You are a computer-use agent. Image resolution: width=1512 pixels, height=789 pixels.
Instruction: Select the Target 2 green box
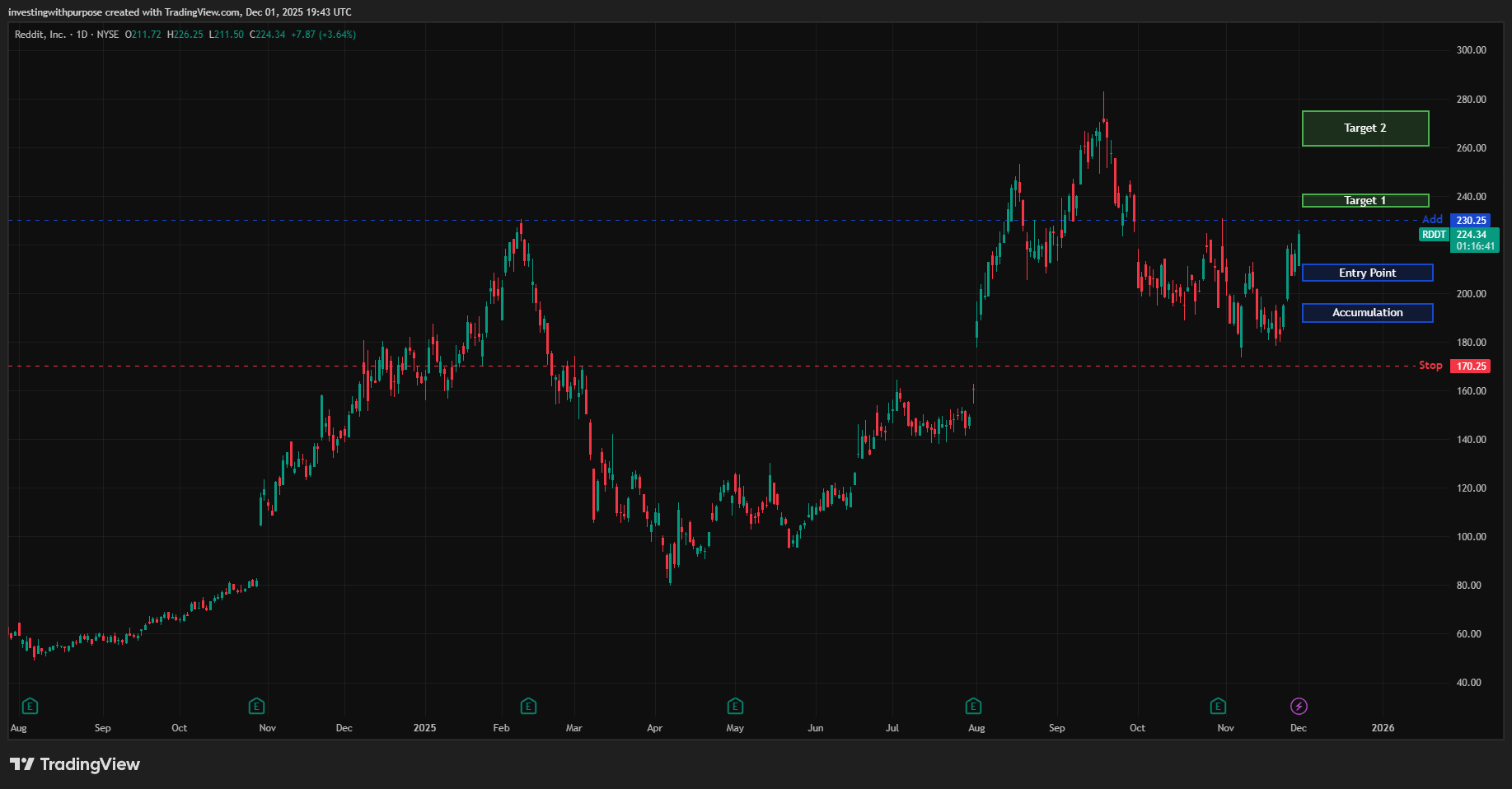1365,128
